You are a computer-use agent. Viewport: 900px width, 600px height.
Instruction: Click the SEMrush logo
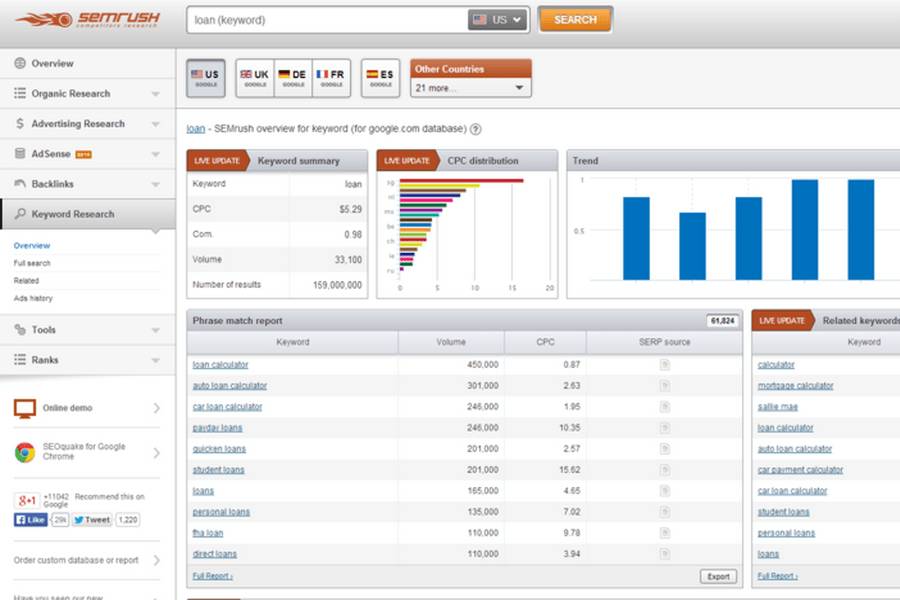coord(88,19)
